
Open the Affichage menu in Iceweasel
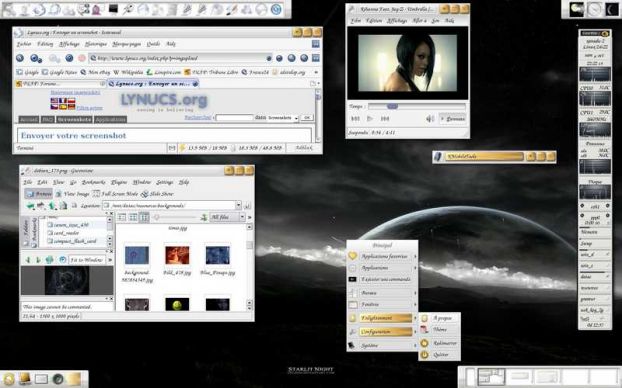(69, 44)
